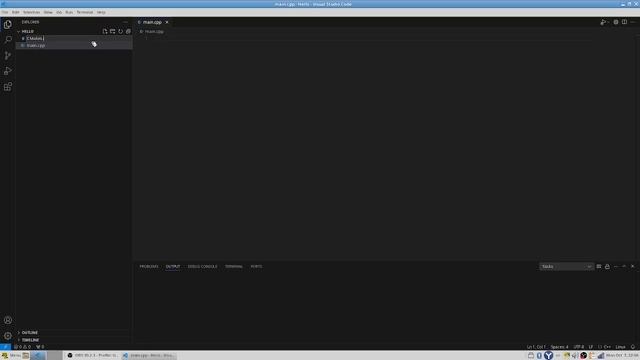Change encoding via UTF-8 status item
Image resolution: width=640 pixels, height=360 pixels.
pyautogui.click(x=578, y=347)
